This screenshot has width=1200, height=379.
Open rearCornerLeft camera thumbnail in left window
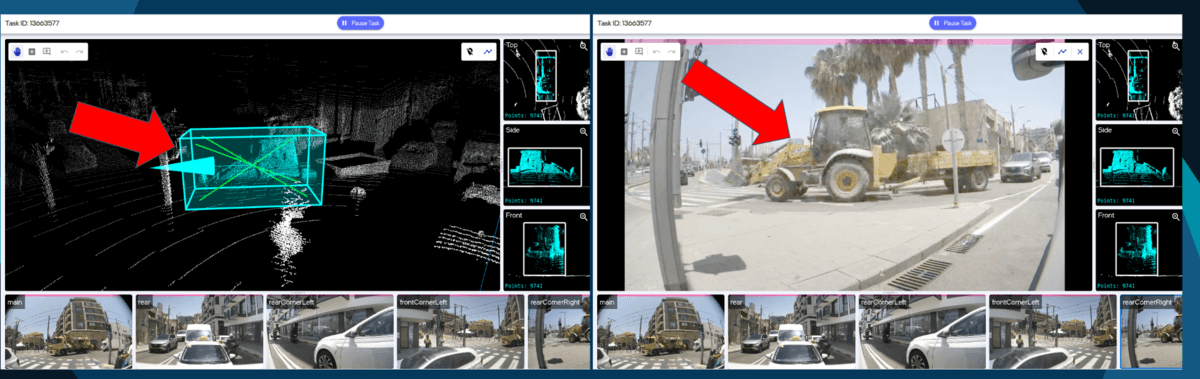[x=329, y=332]
